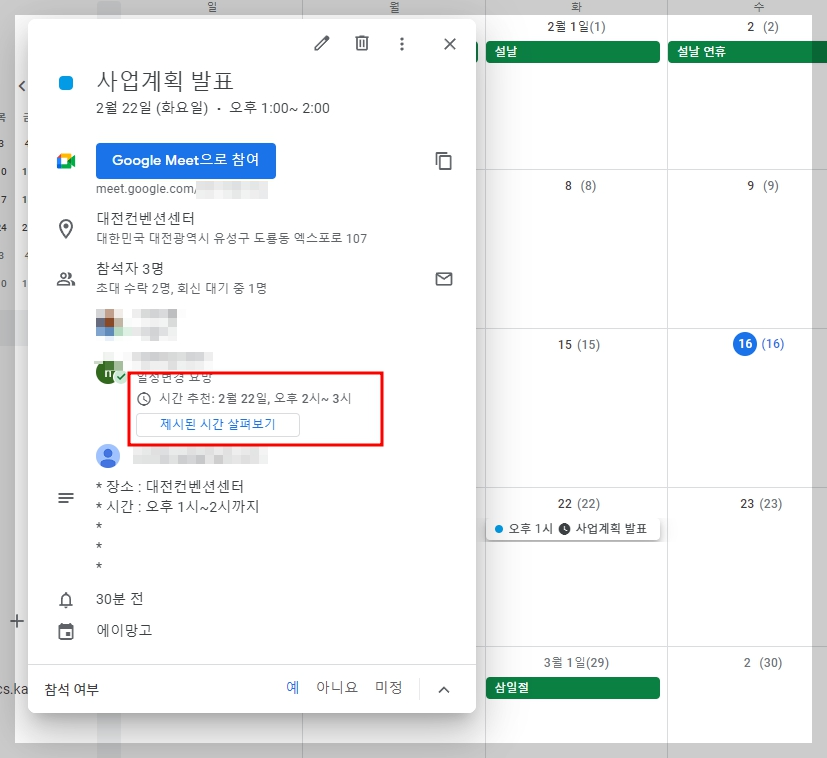Join the meeting via Google Meet으로 참여
This screenshot has height=758, width=827.
(x=186, y=160)
